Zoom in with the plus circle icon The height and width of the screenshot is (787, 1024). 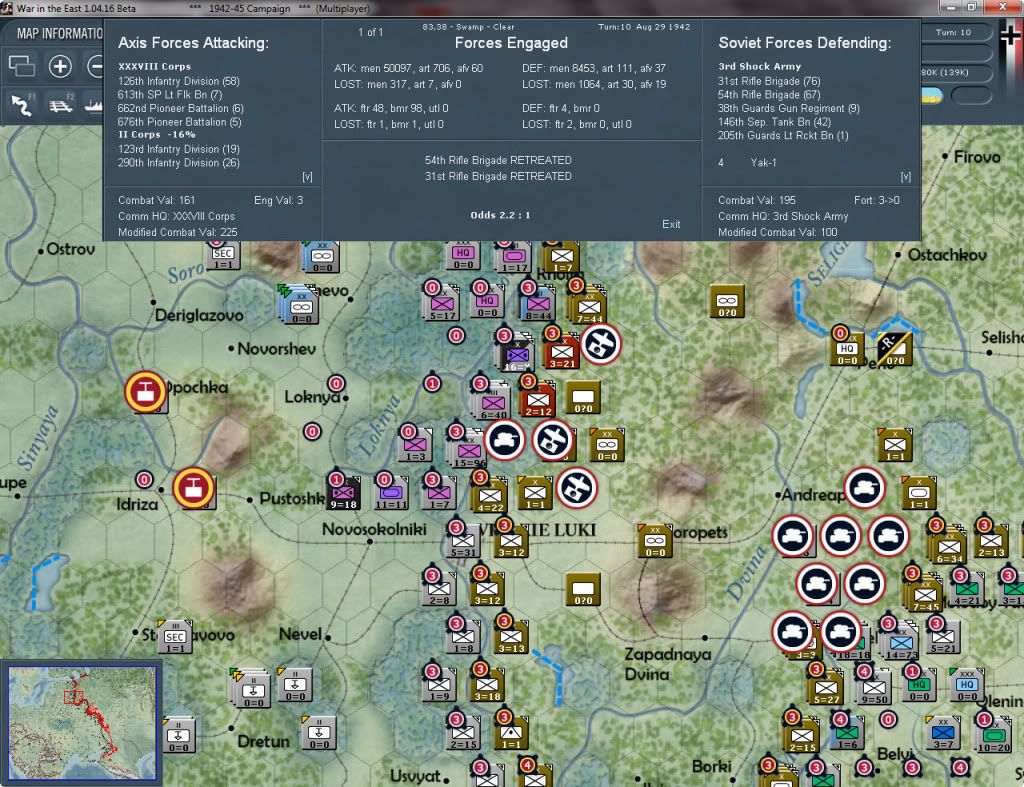60,66
